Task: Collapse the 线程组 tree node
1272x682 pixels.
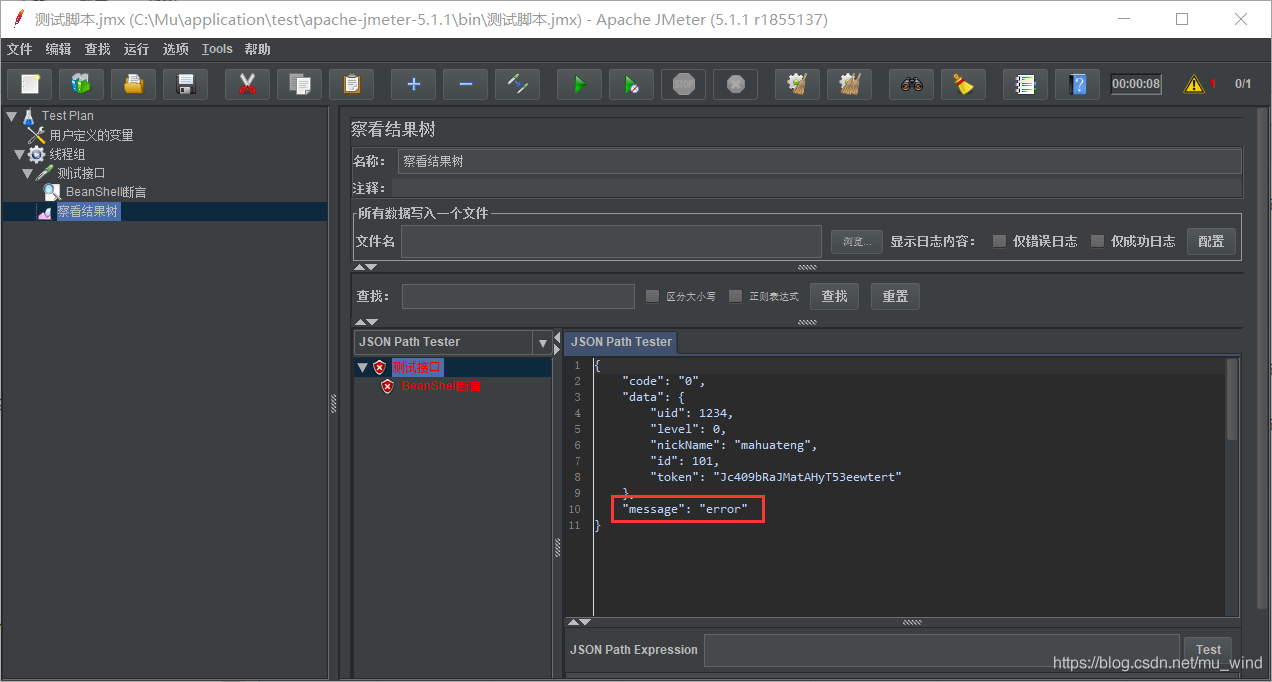Action: click(x=20, y=154)
